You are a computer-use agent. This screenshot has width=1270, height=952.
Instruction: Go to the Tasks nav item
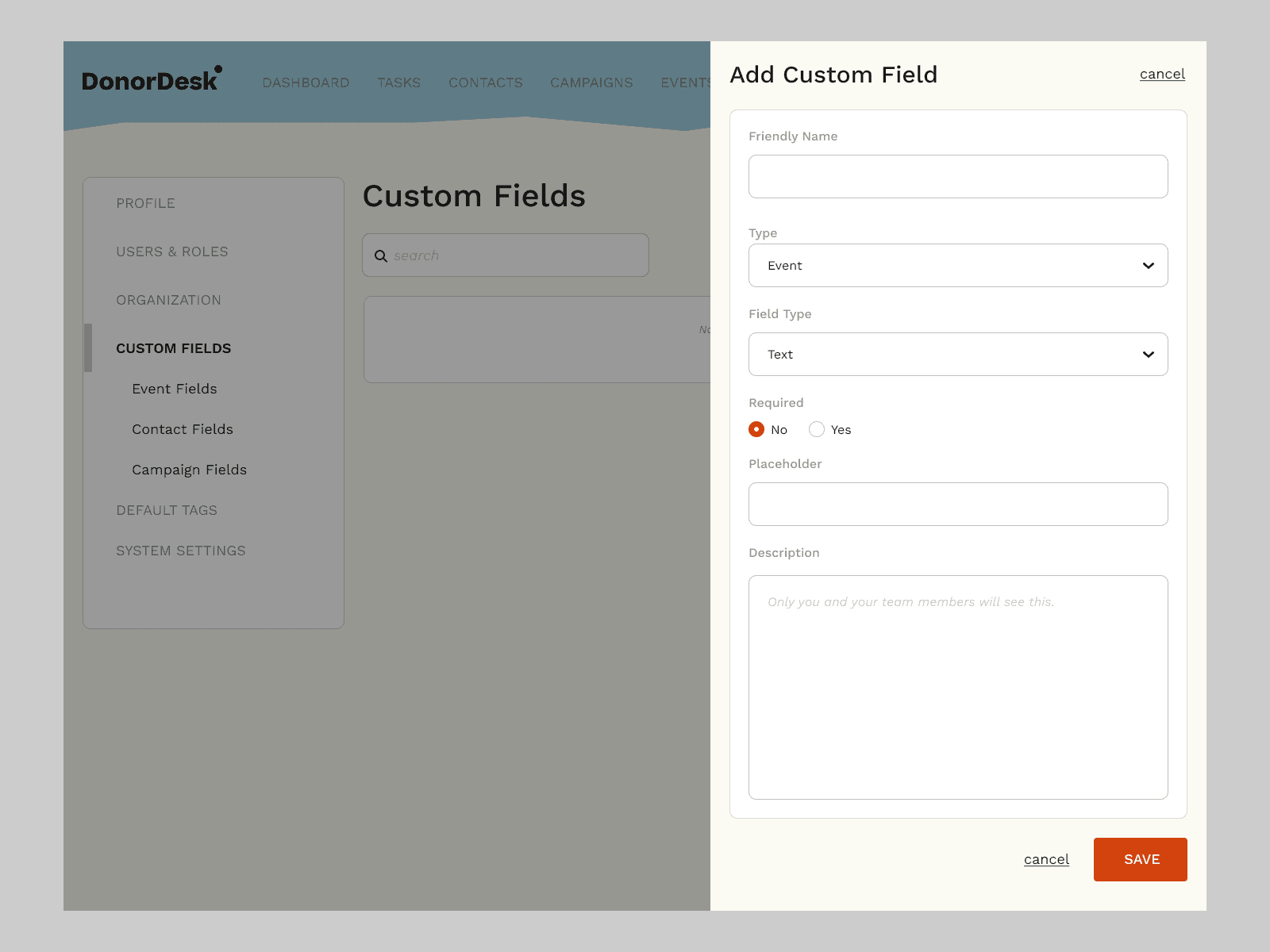pos(398,83)
